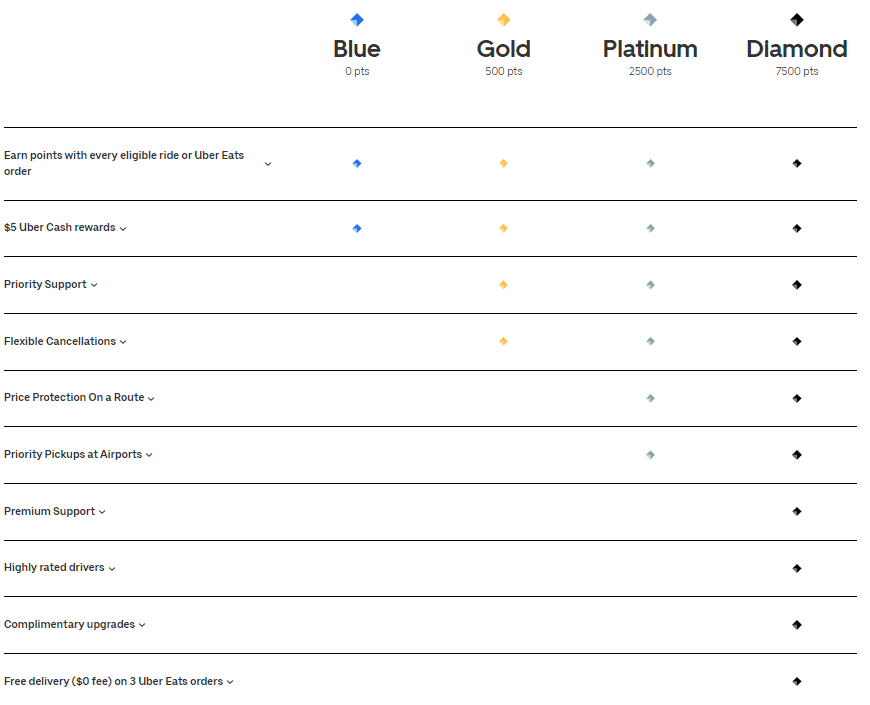The width and height of the screenshot is (870, 705).
Task: Click Platinum diamond in Priority Support row
Action: point(650,285)
